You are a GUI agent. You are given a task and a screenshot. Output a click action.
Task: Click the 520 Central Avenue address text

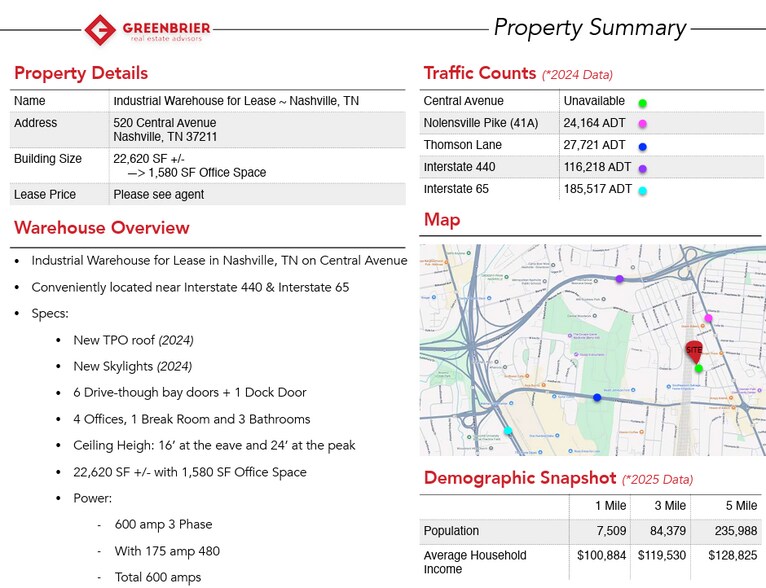point(164,123)
